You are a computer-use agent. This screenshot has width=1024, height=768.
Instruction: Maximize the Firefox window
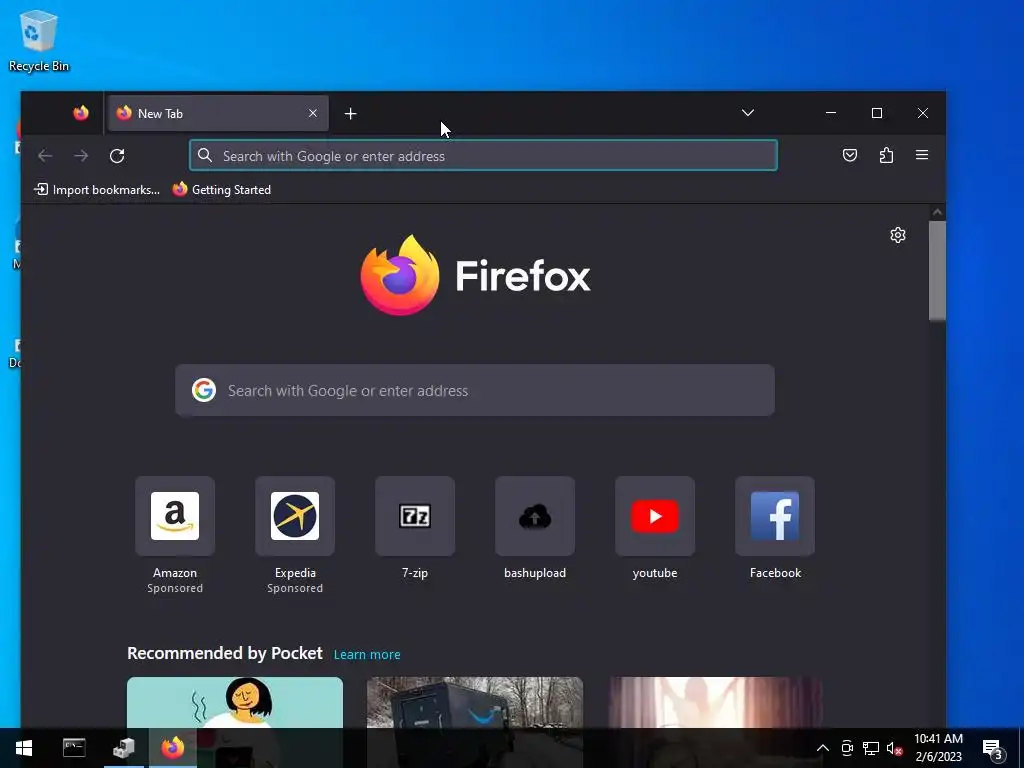point(877,113)
